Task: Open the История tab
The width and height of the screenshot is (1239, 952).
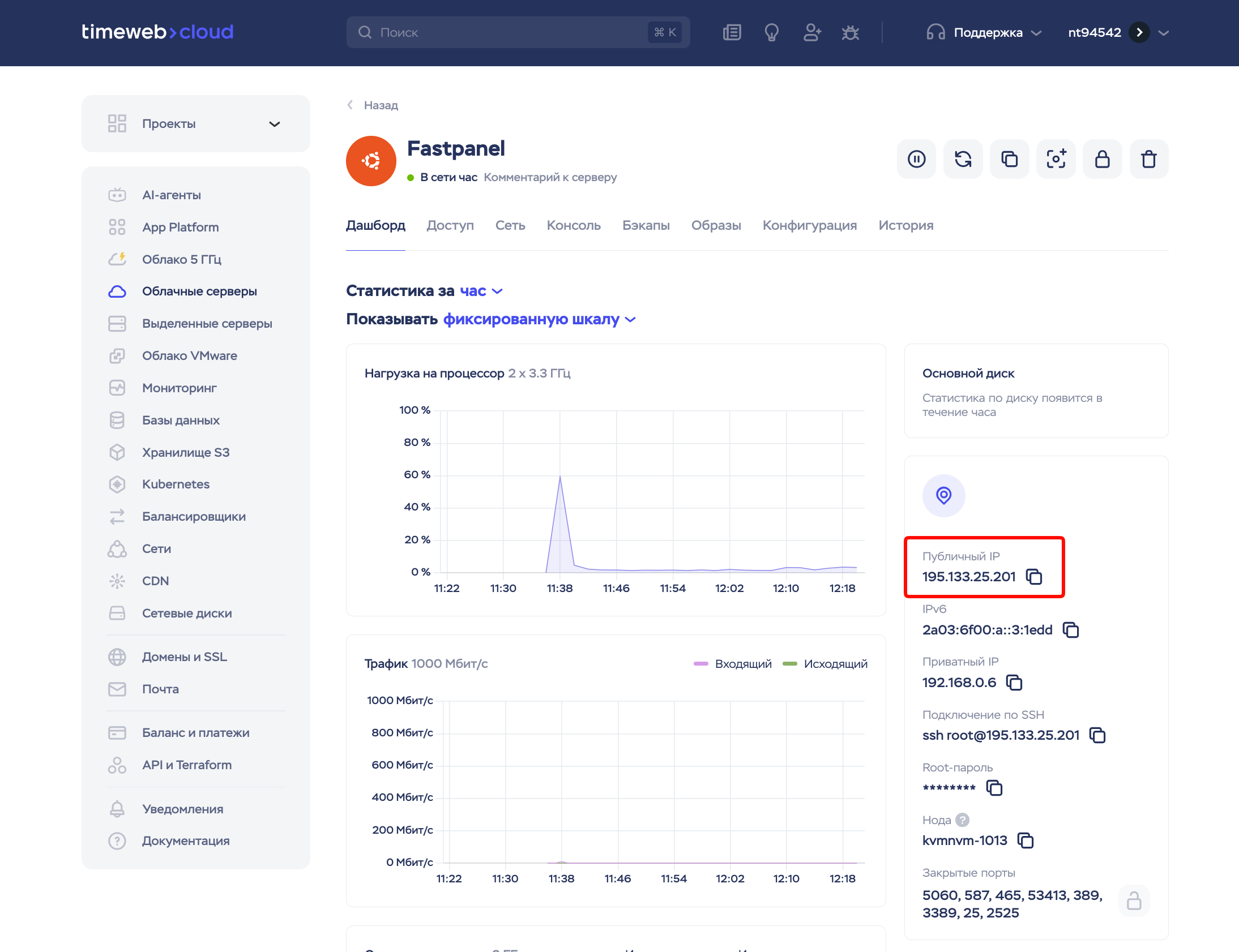Action: (905, 225)
